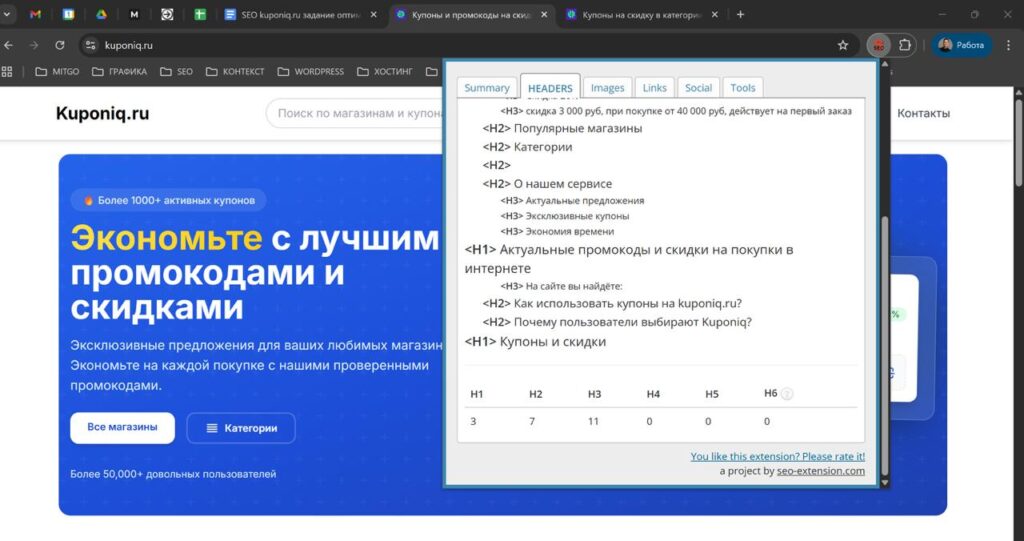Image resolution: width=1024 pixels, height=541 pixels.
Task: Expand the tab search dropdown arrow
Action: 9,15
